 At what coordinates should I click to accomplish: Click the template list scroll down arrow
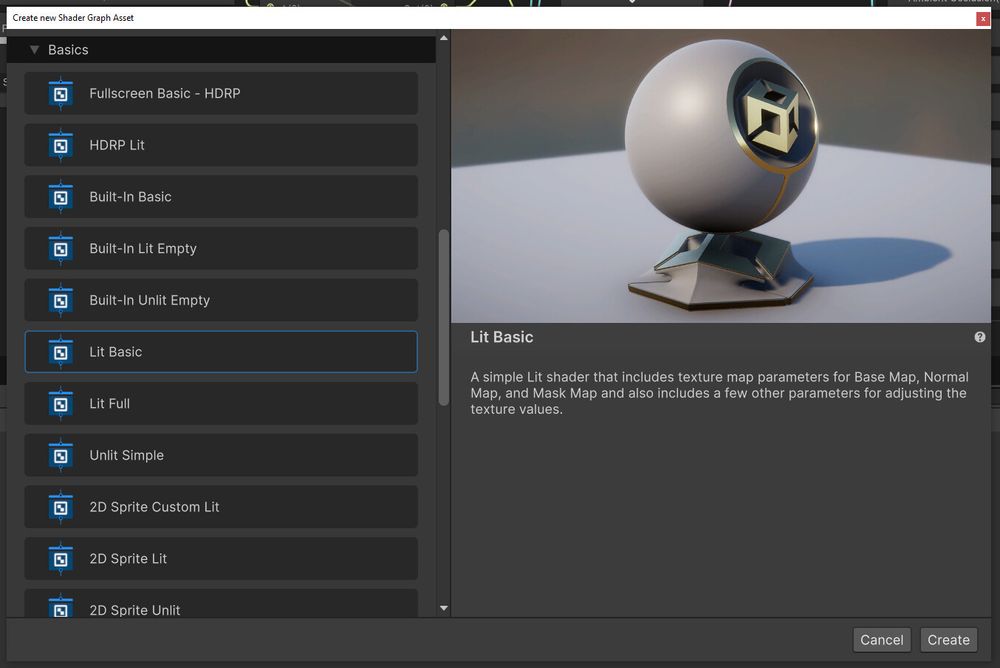click(444, 609)
